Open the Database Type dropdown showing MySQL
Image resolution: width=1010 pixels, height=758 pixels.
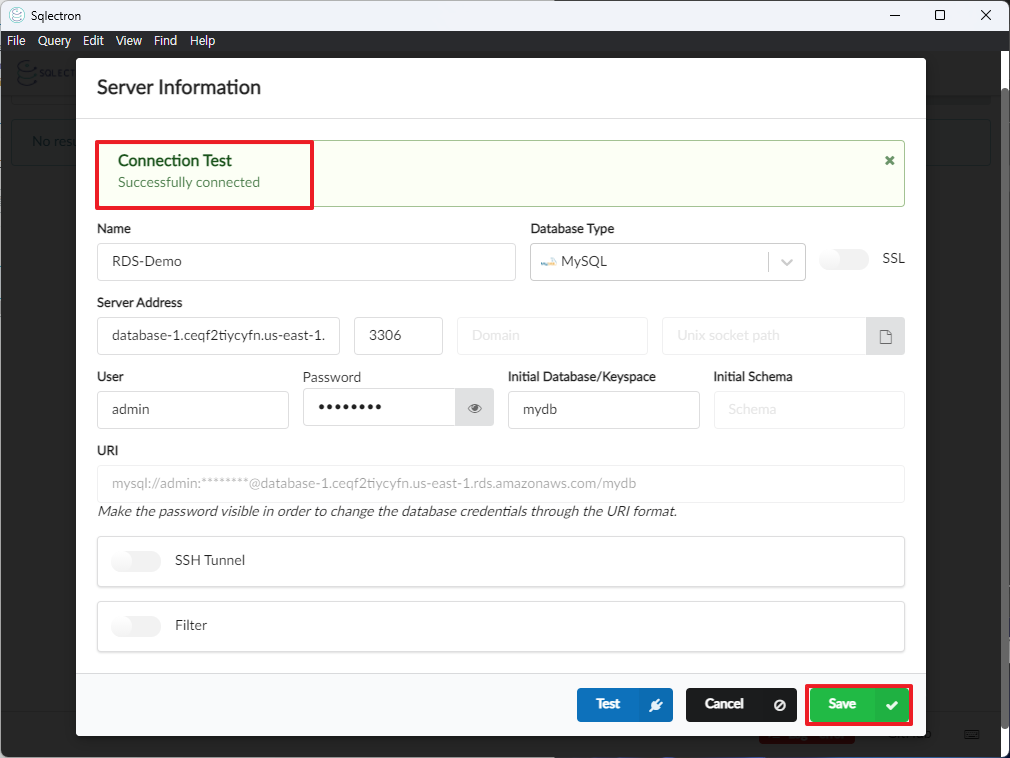click(667, 262)
